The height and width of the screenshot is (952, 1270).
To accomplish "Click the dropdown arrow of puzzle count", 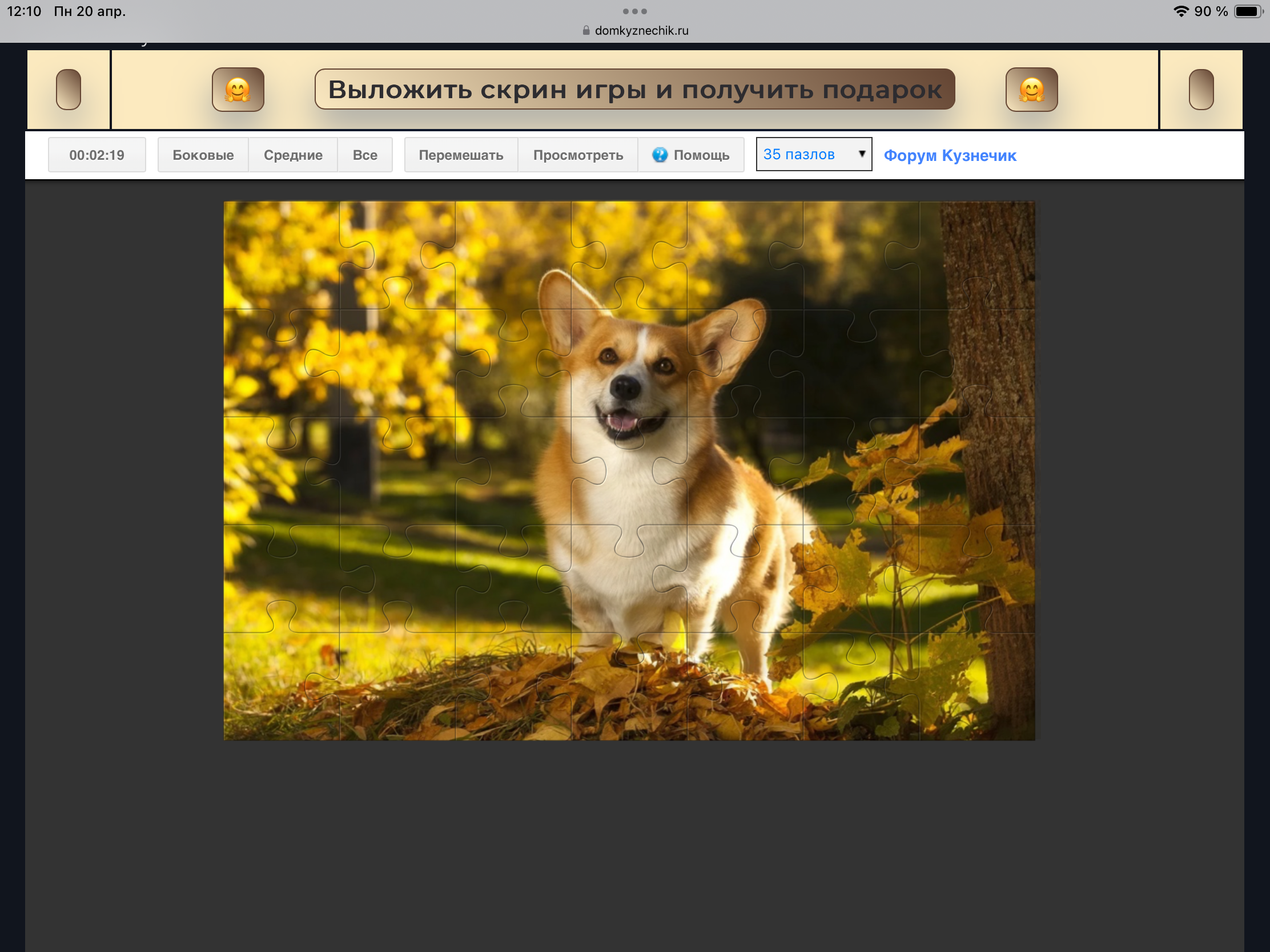I will pos(861,154).
